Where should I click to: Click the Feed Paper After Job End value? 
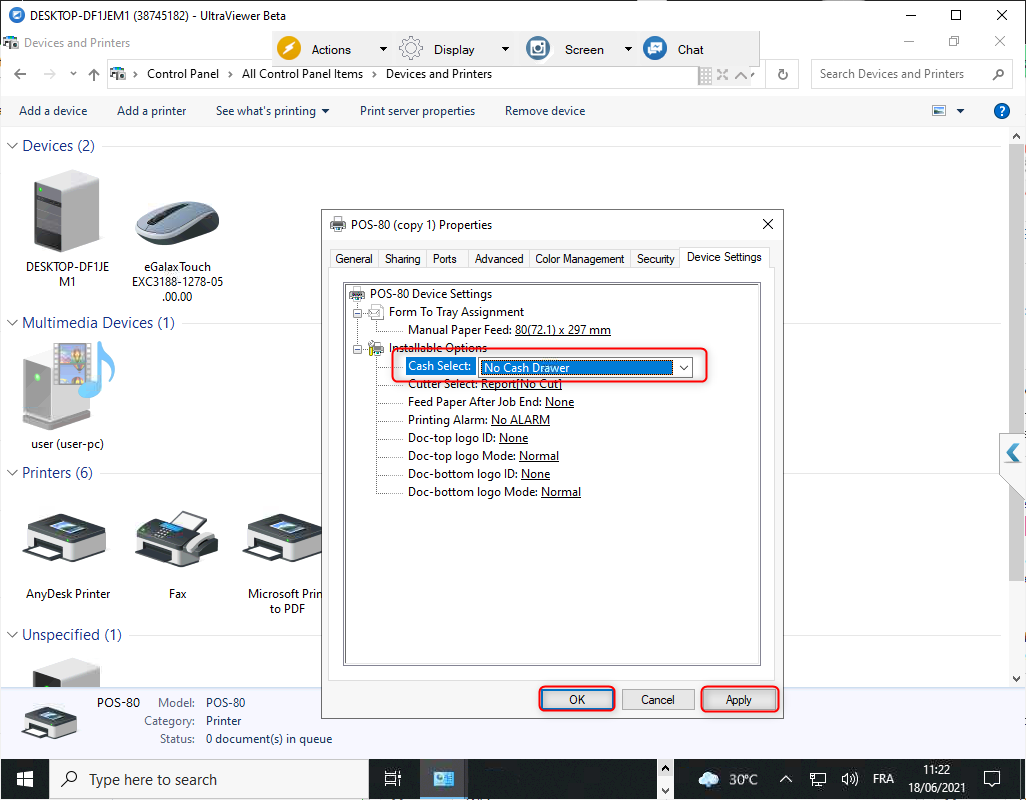click(x=559, y=402)
